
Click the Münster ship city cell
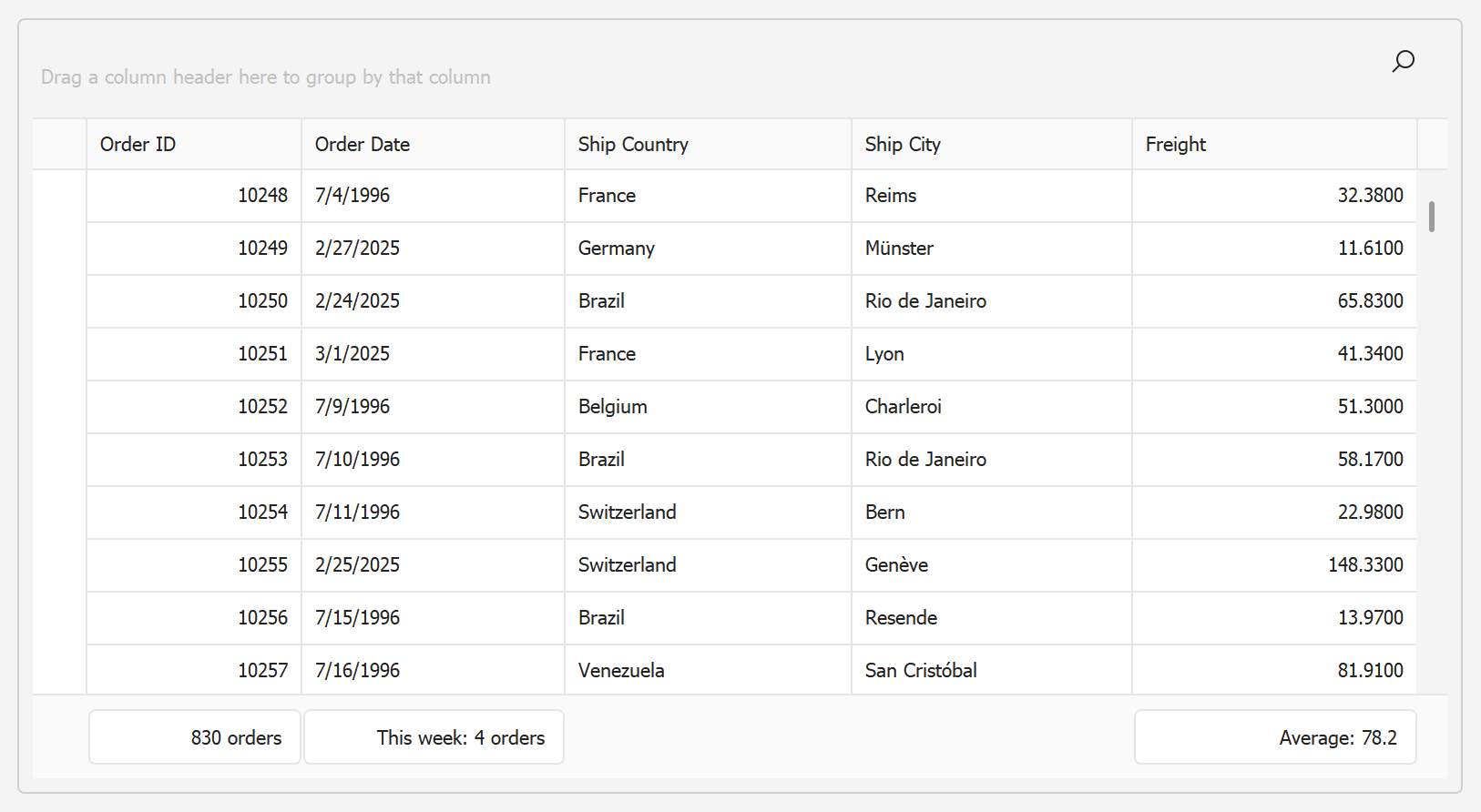[990, 249]
